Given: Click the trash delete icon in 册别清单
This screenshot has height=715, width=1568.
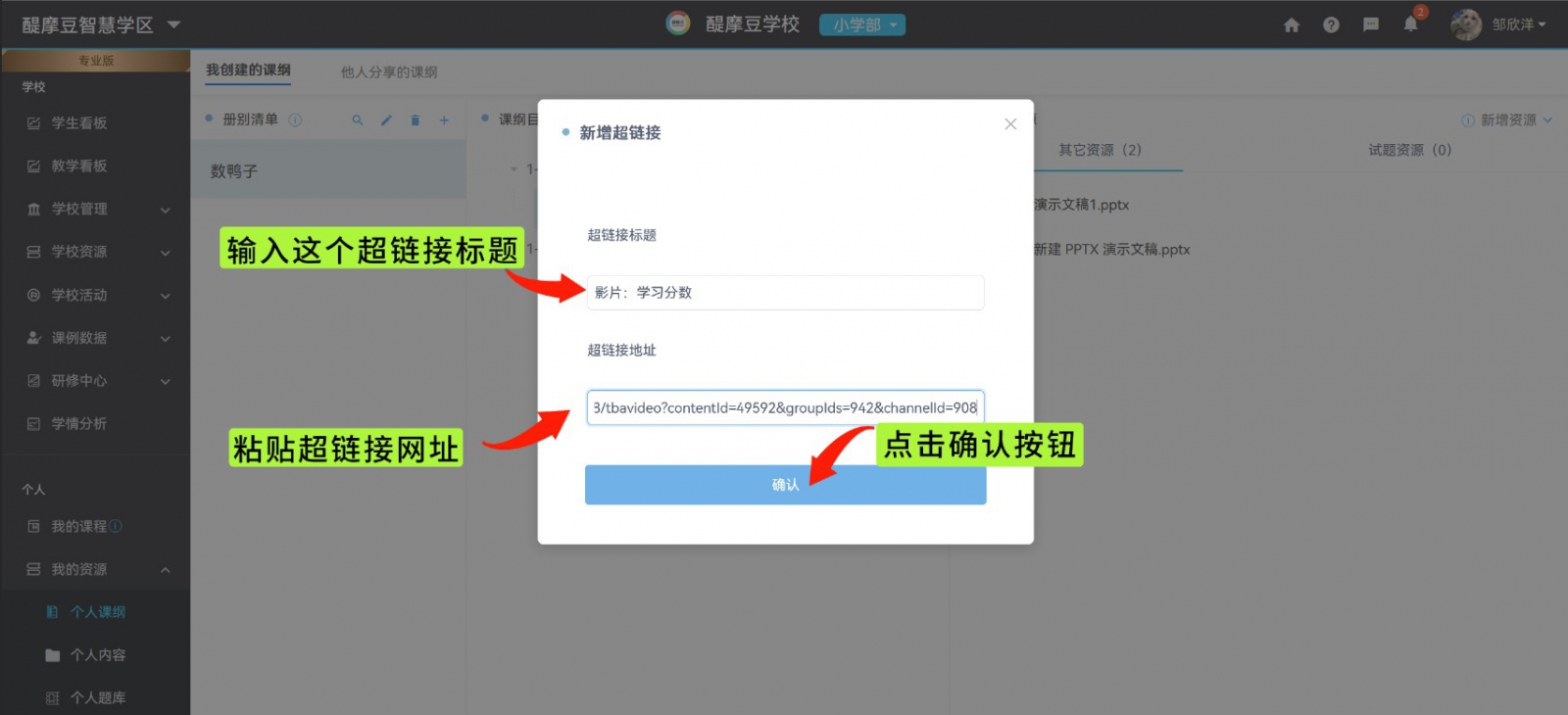Looking at the screenshot, I should click(x=415, y=120).
